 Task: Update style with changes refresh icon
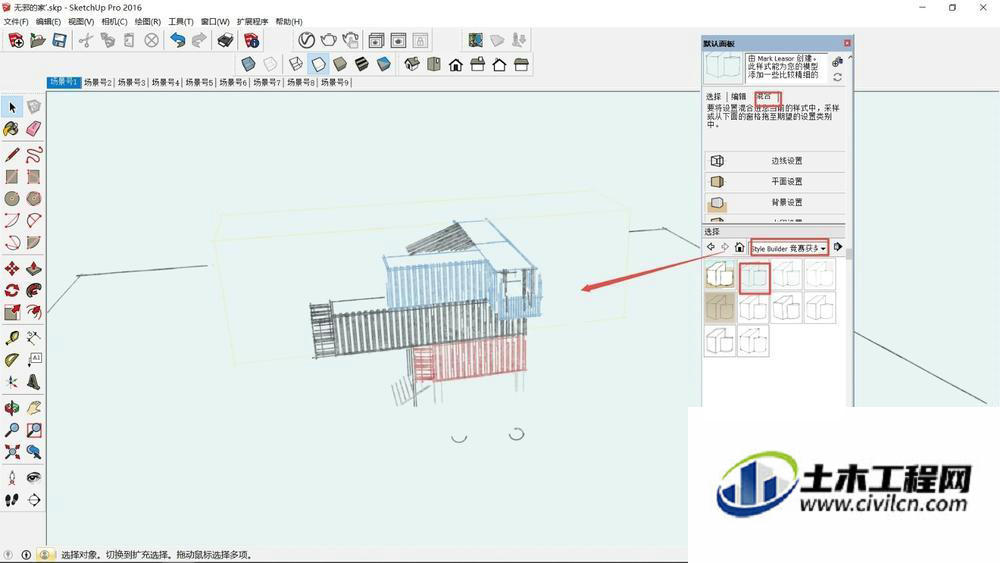(x=837, y=77)
